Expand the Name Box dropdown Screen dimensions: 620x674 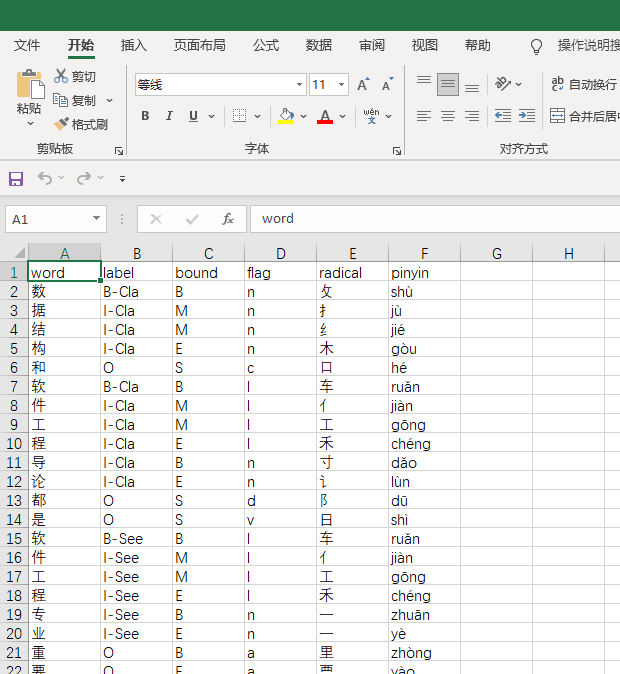(96, 218)
